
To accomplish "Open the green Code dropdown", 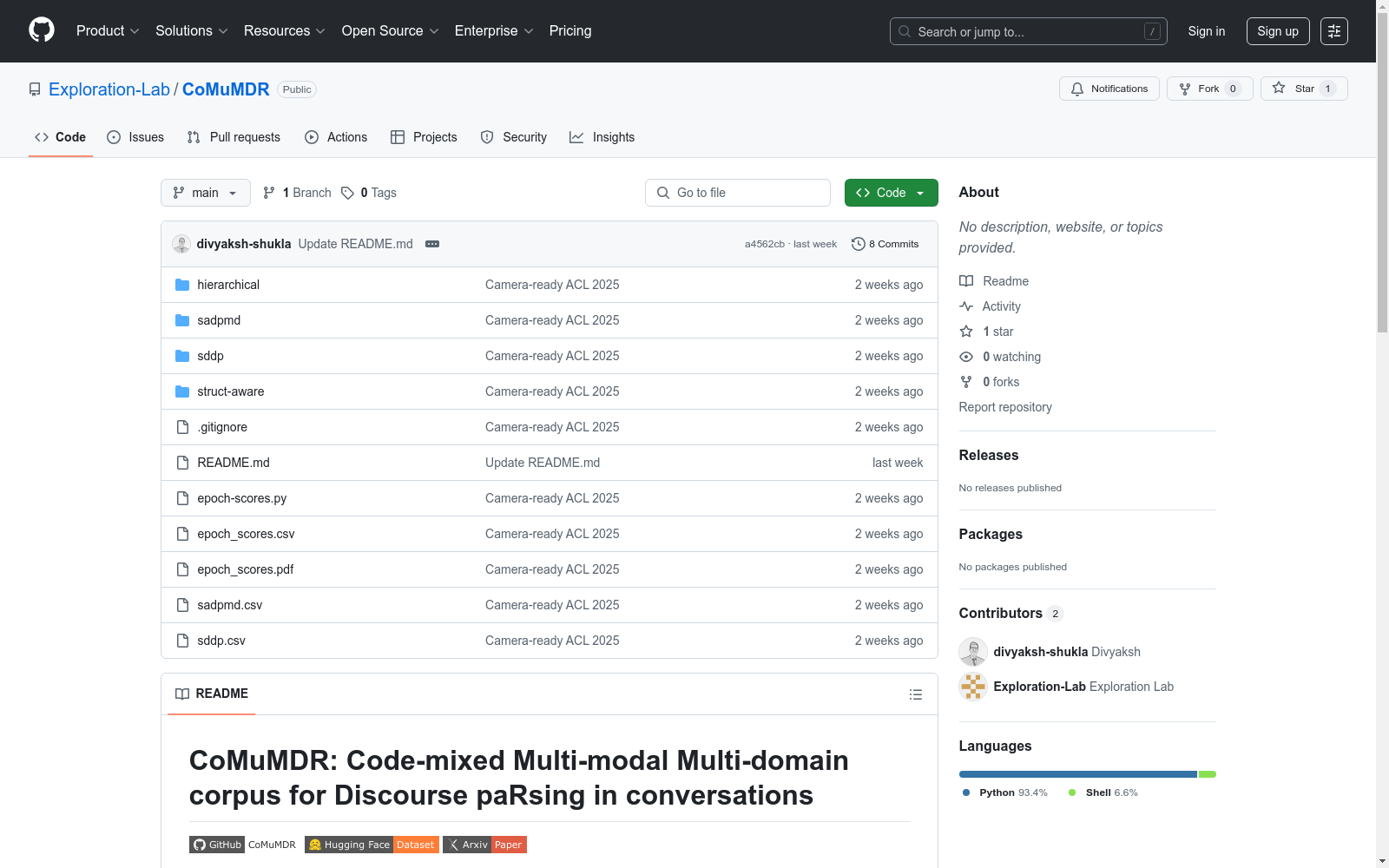I will 892,193.
